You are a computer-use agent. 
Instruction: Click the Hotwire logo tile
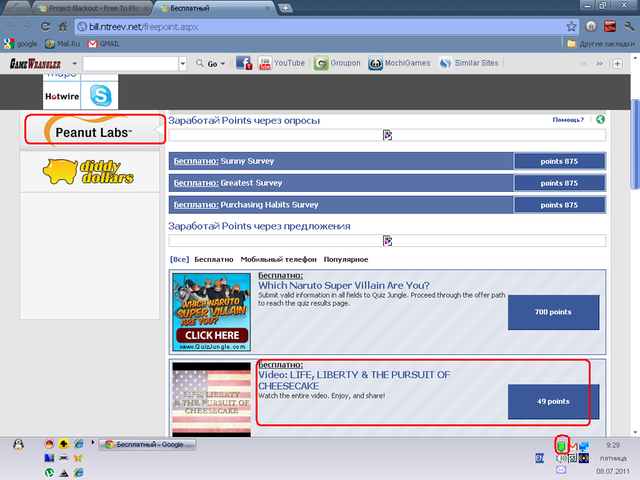62,95
